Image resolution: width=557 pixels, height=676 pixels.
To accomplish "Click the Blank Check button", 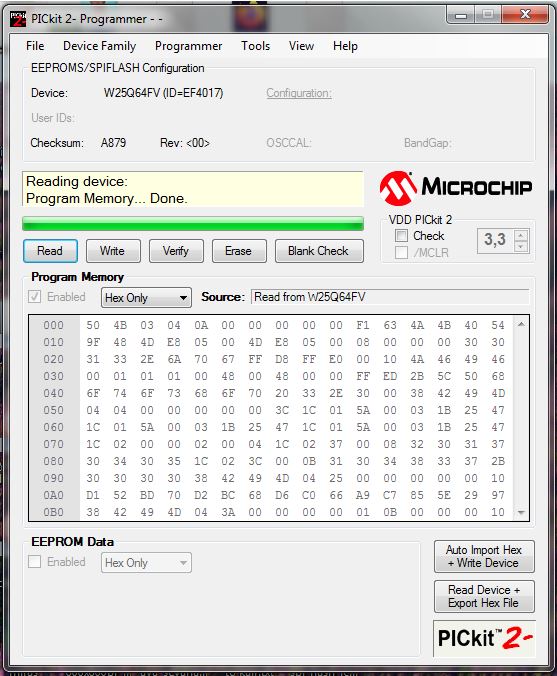I will point(319,251).
